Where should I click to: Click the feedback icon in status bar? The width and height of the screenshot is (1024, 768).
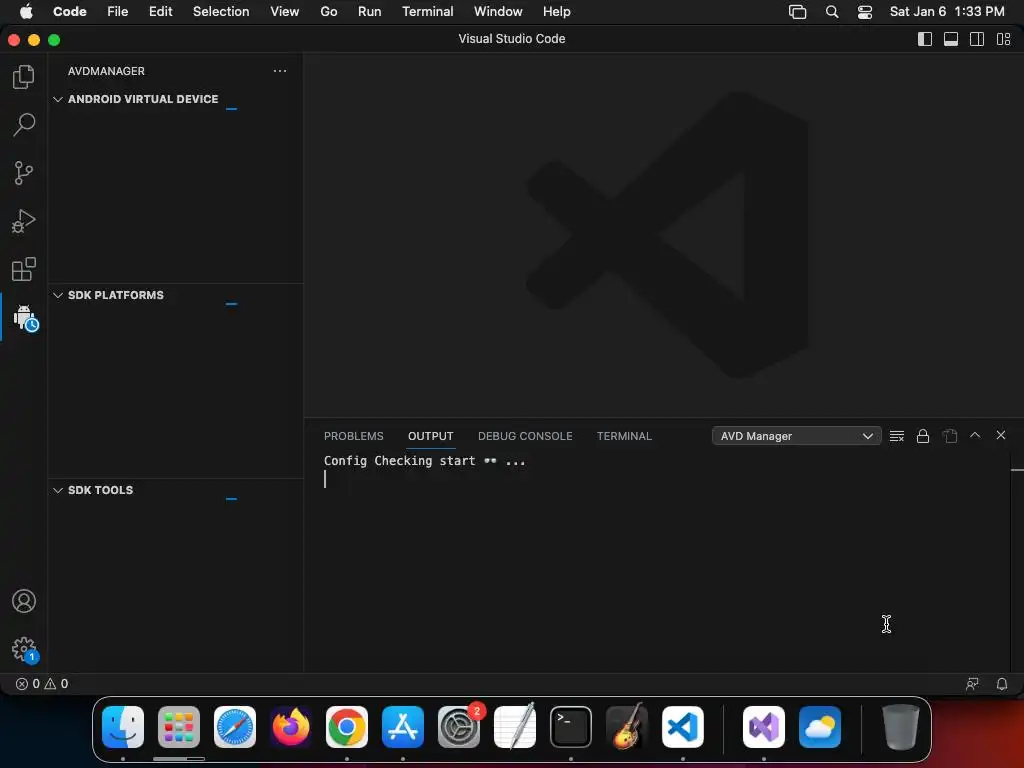pos(972,684)
